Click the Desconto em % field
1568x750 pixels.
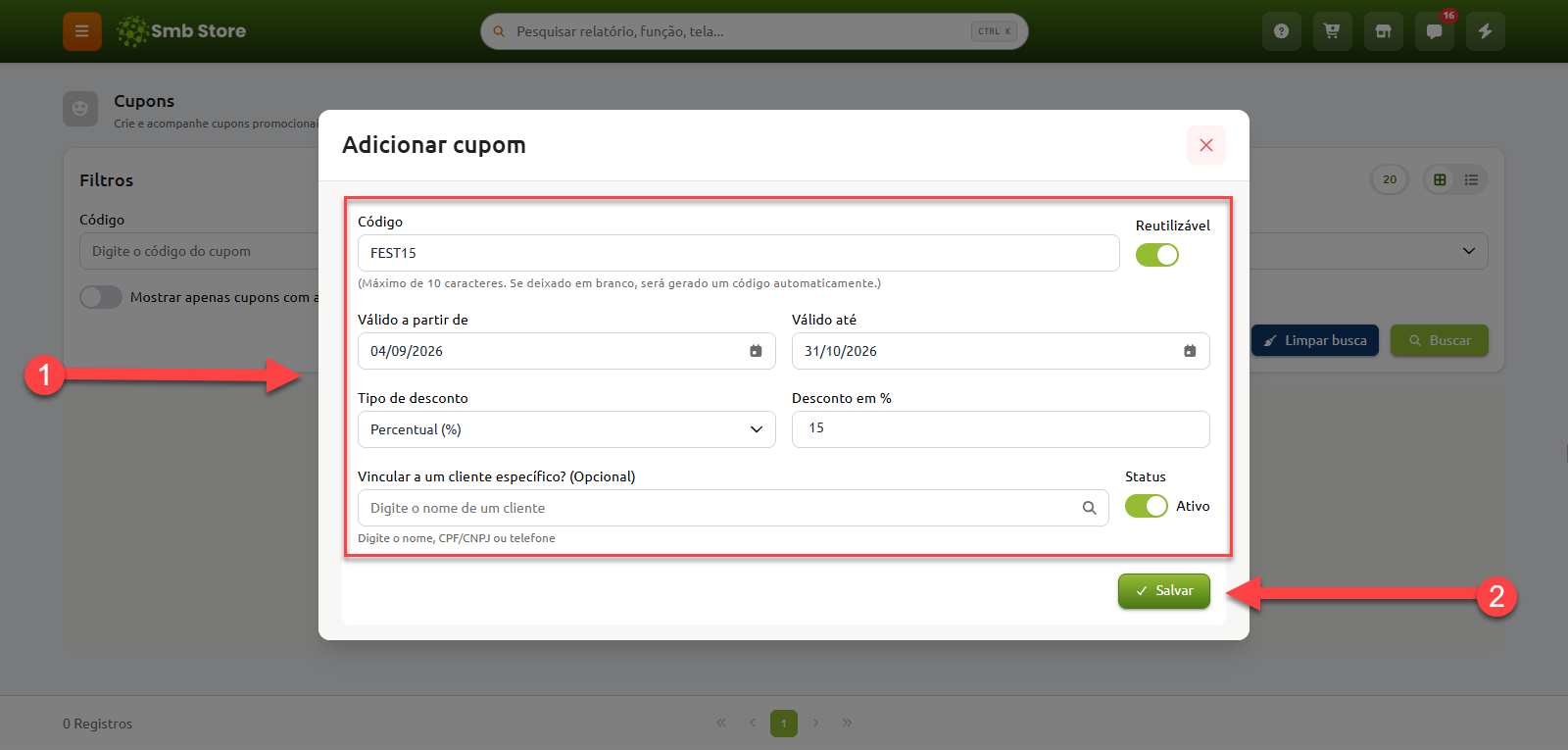click(1001, 429)
